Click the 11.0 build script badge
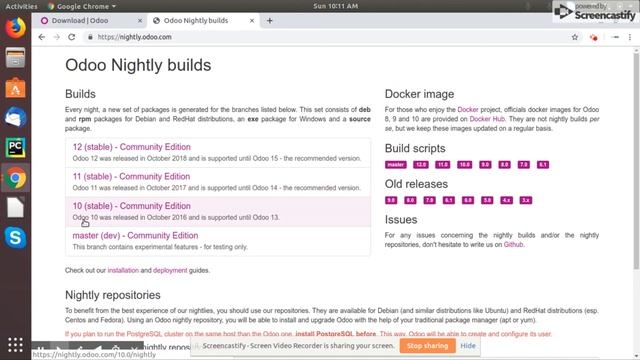The width and height of the screenshot is (640, 360). (x=442, y=164)
